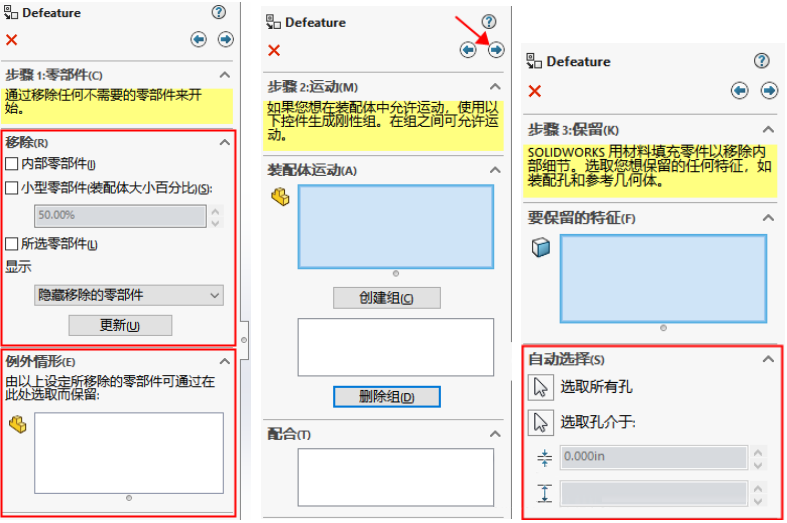The height and width of the screenshot is (523, 787).
Task: Click the Back arrow in left panel
Action: pyautogui.click(x=198, y=40)
